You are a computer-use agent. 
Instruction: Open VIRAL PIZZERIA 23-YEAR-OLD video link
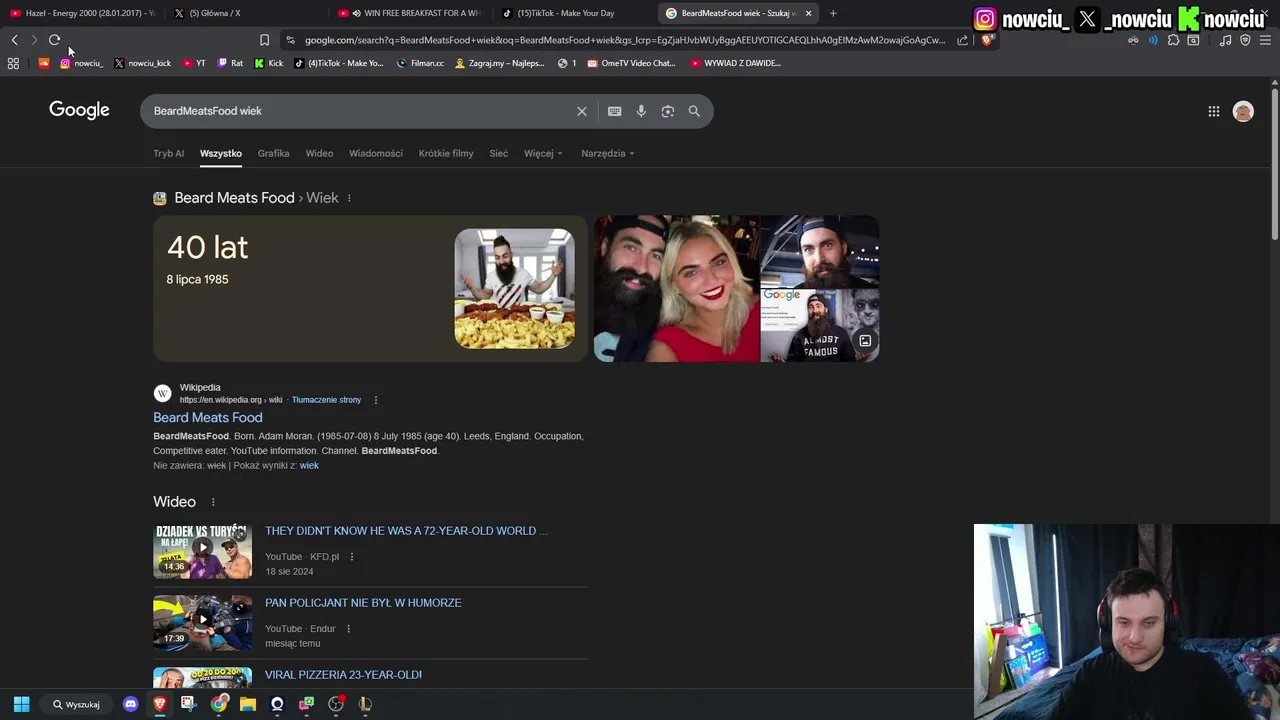click(x=343, y=675)
